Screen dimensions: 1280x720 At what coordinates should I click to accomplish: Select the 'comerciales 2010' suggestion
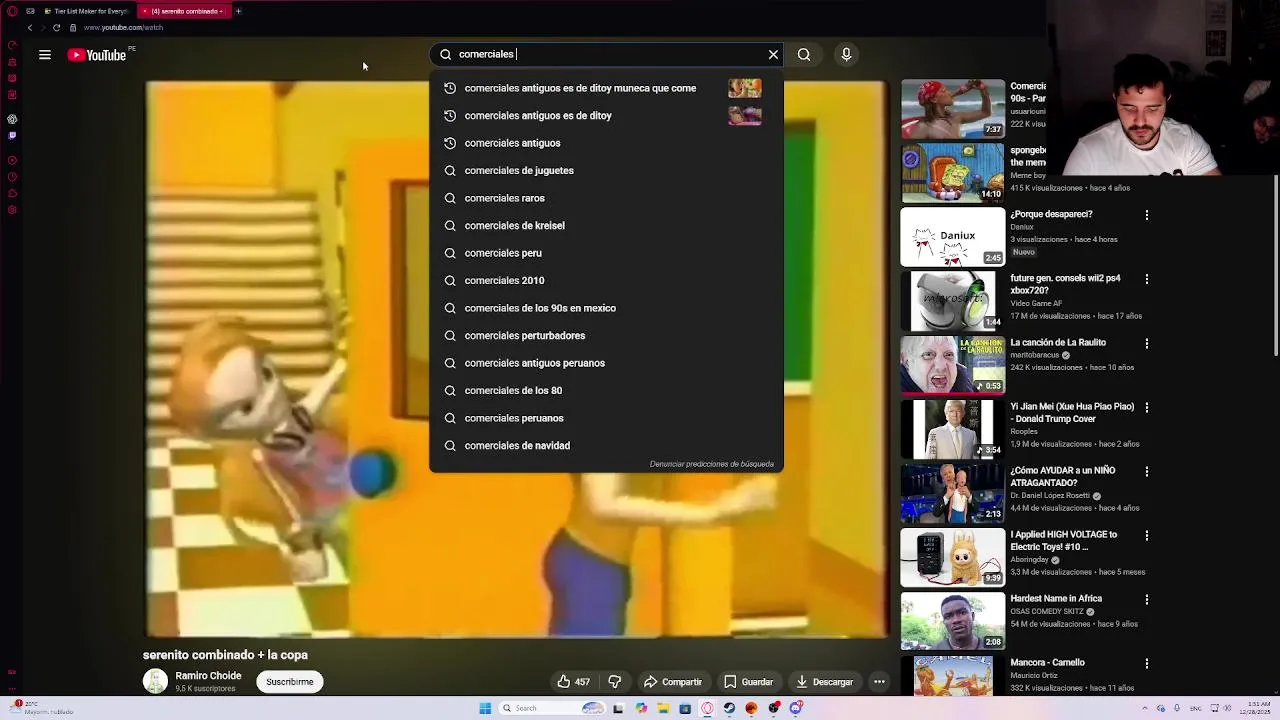(606, 280)
